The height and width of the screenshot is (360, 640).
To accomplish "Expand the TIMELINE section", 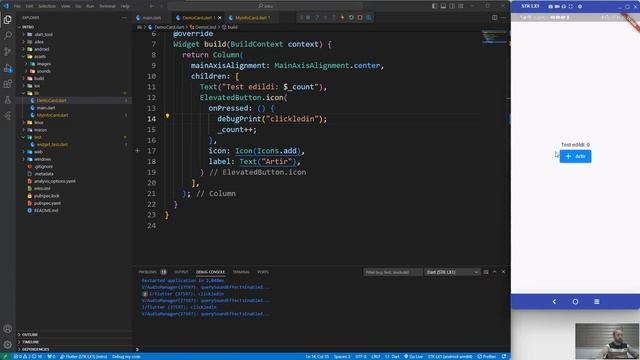I will click(30, 342).
